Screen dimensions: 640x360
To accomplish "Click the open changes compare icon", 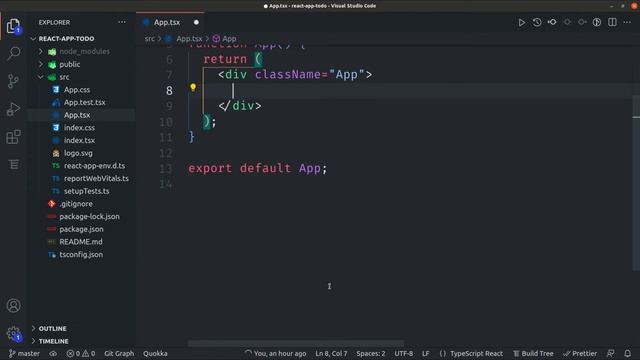I will click(552, 22).
